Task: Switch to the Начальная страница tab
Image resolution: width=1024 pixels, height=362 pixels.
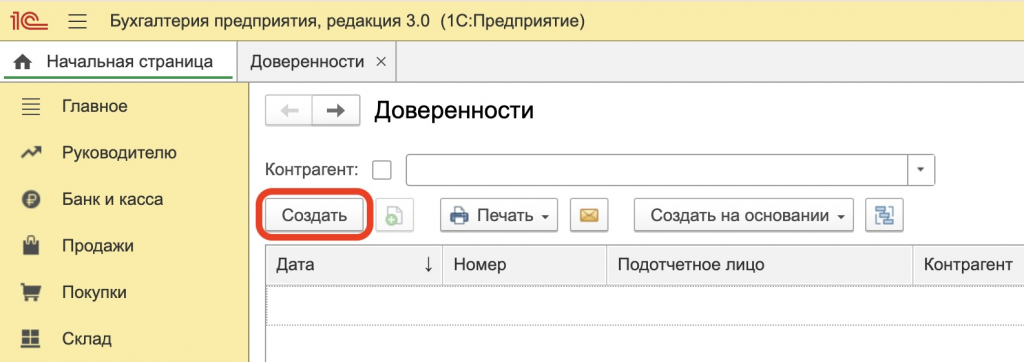Action: [118, 62]
